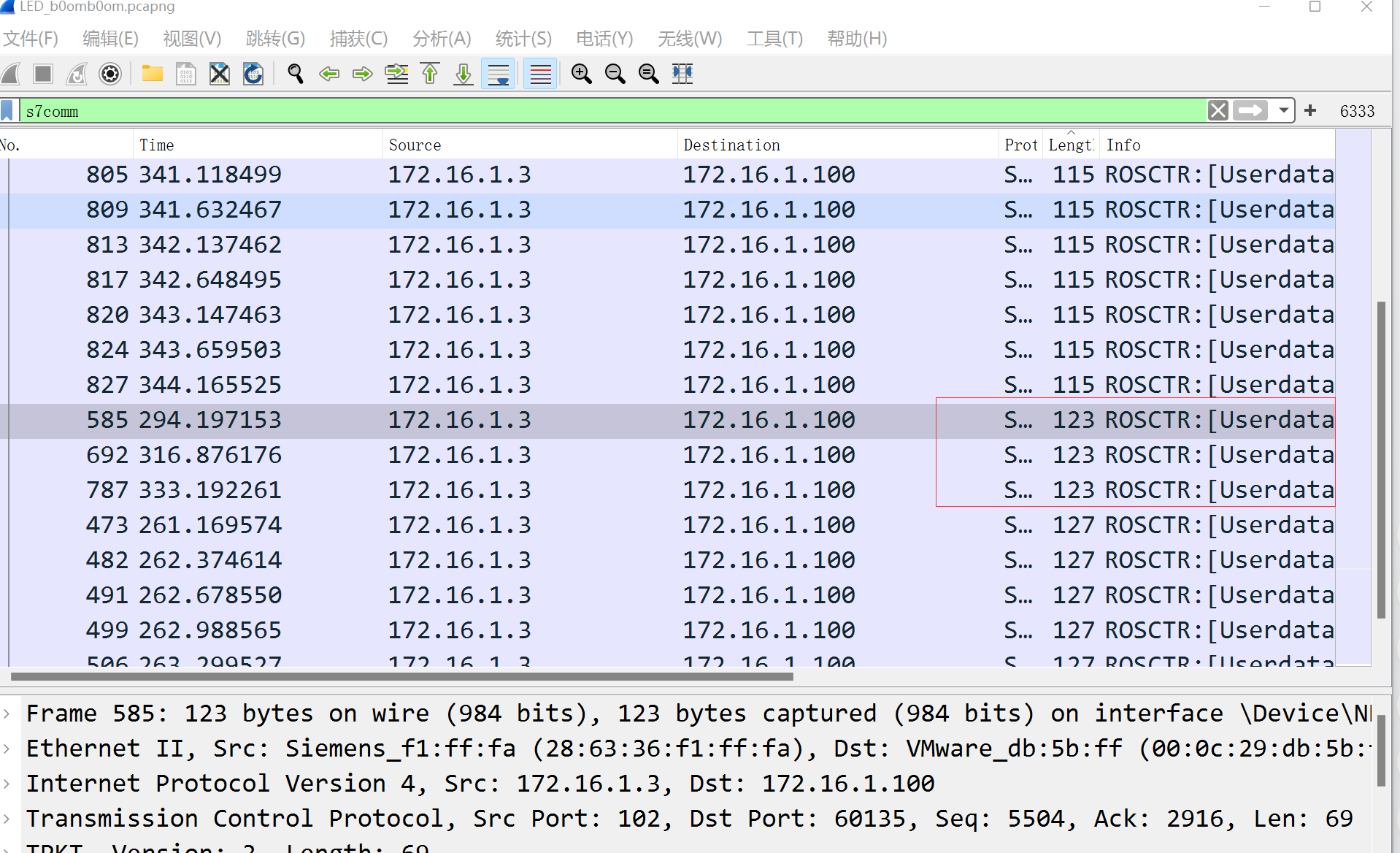Jump to first packet icon

tap(430, 74)
